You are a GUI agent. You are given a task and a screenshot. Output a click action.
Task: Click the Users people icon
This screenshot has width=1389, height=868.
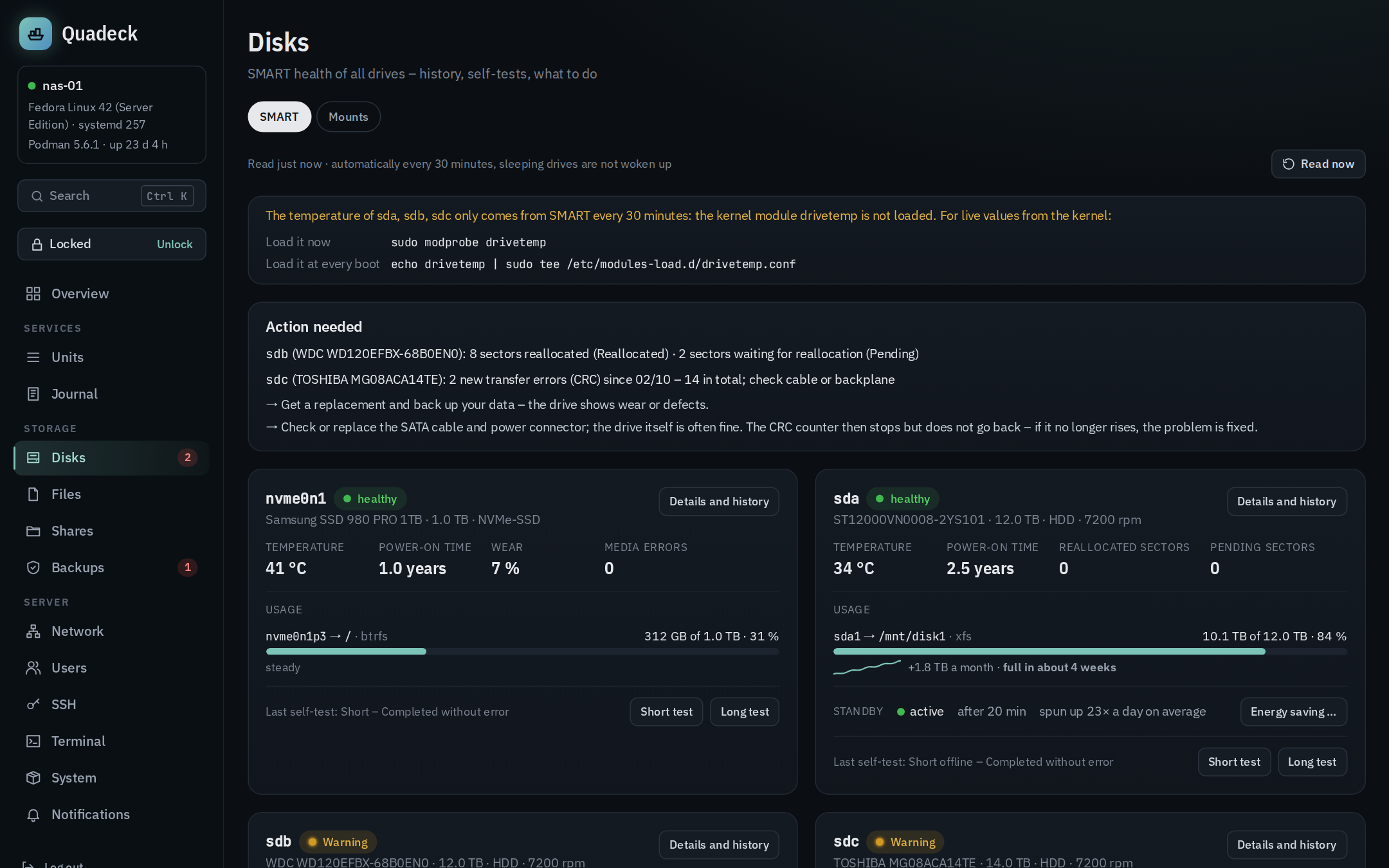(33, 668)
